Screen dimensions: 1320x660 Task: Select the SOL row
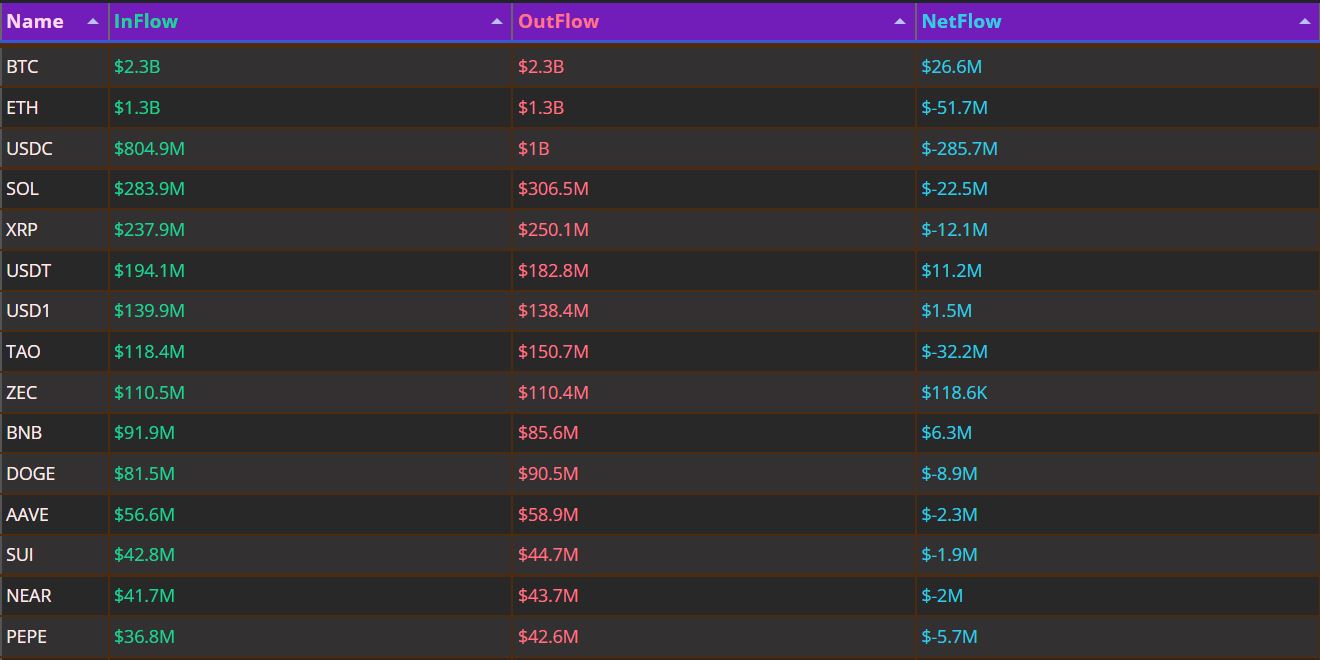point(22,189)
